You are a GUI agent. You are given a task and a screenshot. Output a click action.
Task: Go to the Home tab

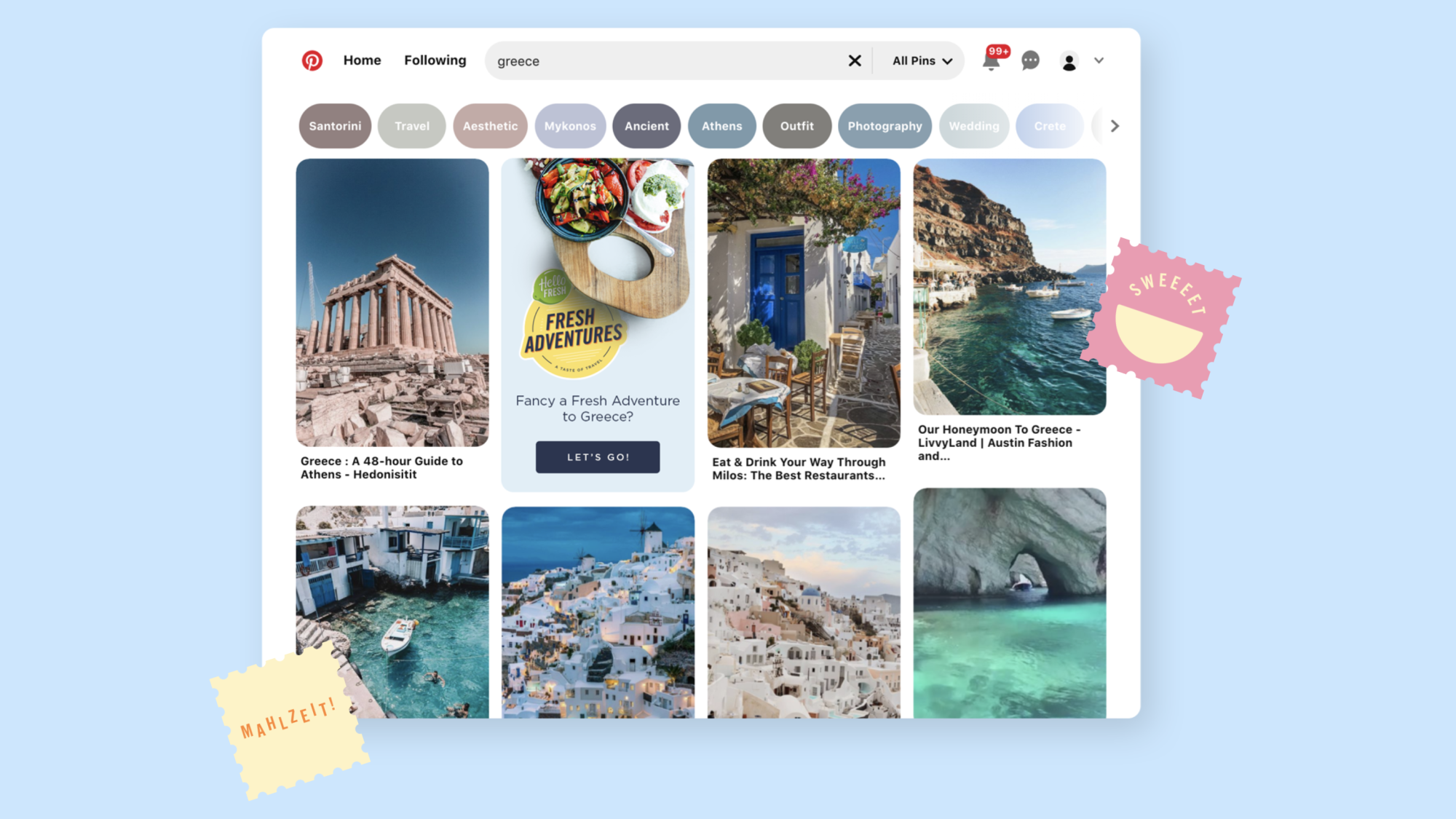tap(362, 60)
